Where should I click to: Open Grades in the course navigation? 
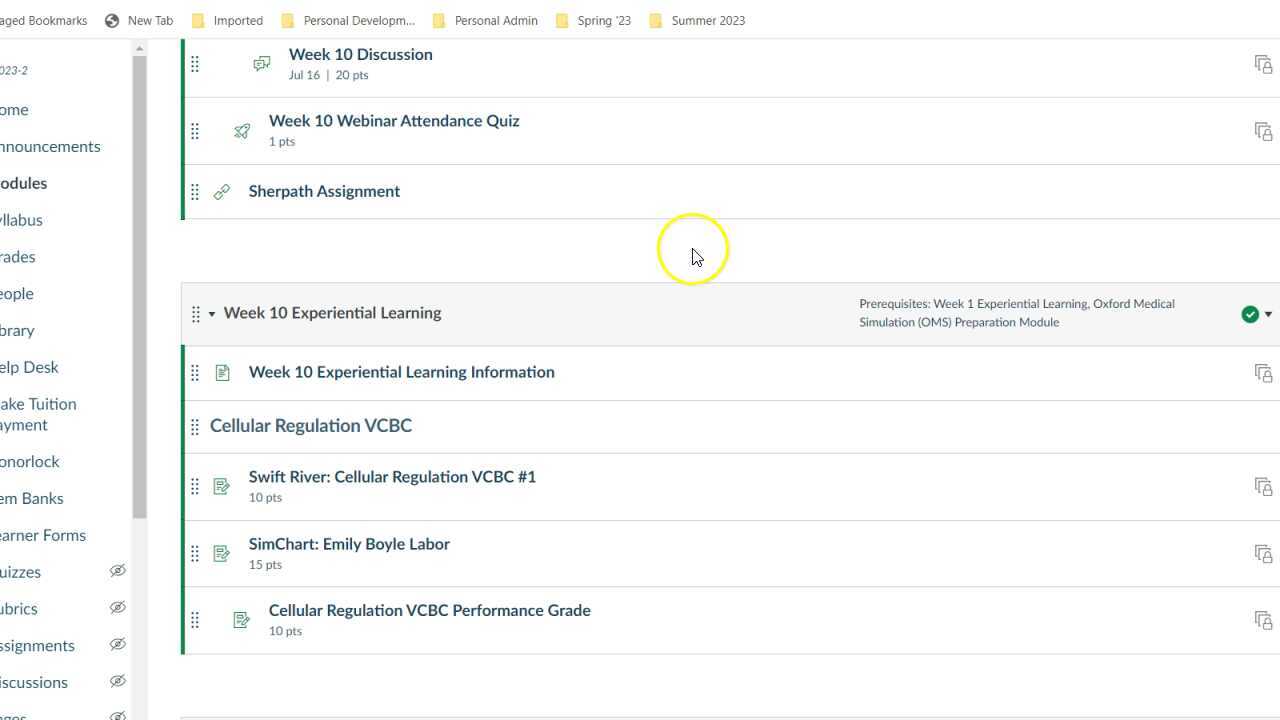click(x=17, y=257)
